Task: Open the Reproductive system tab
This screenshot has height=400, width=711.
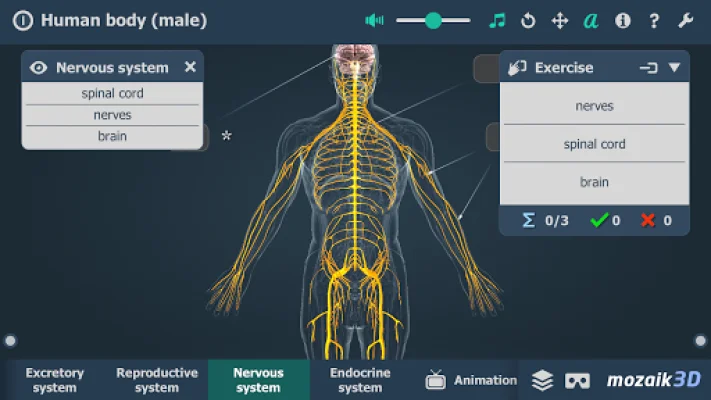Action: point(157,380)
